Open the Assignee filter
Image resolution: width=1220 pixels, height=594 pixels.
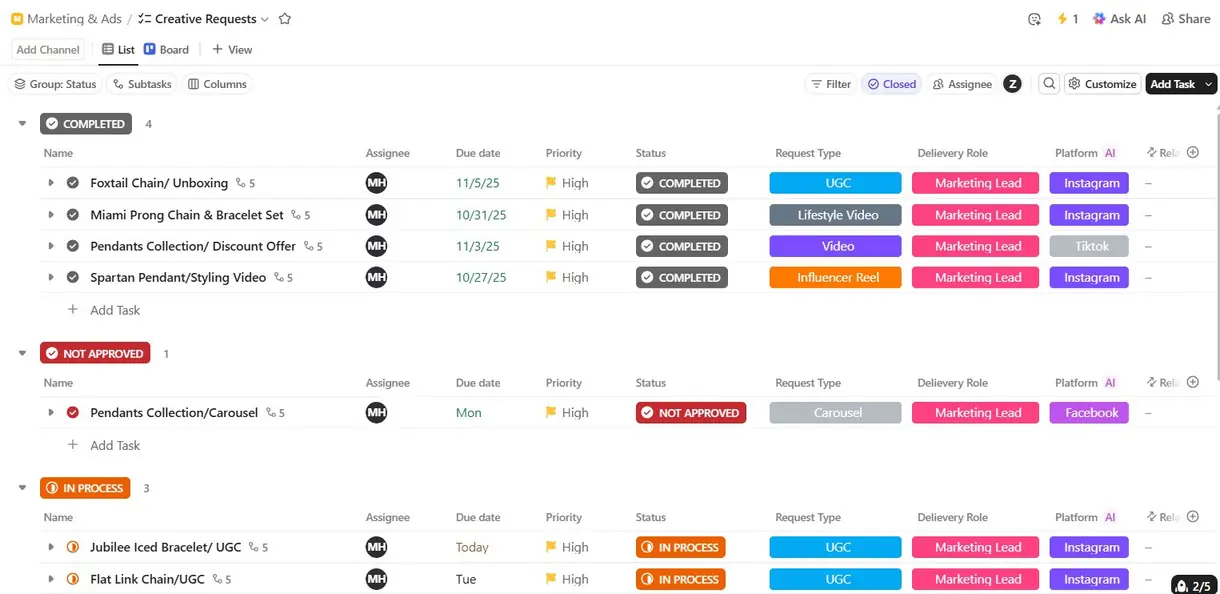(962, 84)
